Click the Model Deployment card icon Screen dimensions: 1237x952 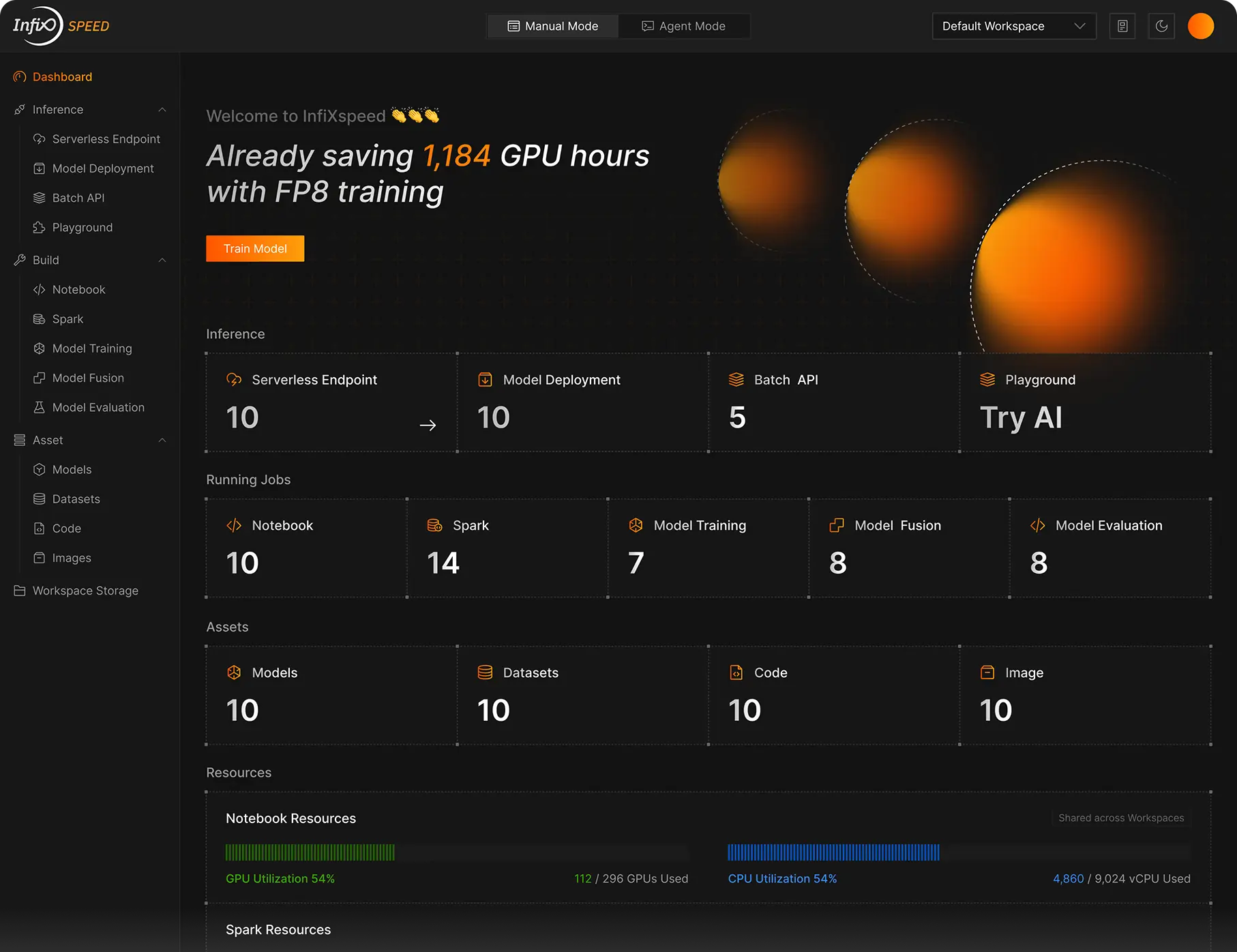pos(485,380)
